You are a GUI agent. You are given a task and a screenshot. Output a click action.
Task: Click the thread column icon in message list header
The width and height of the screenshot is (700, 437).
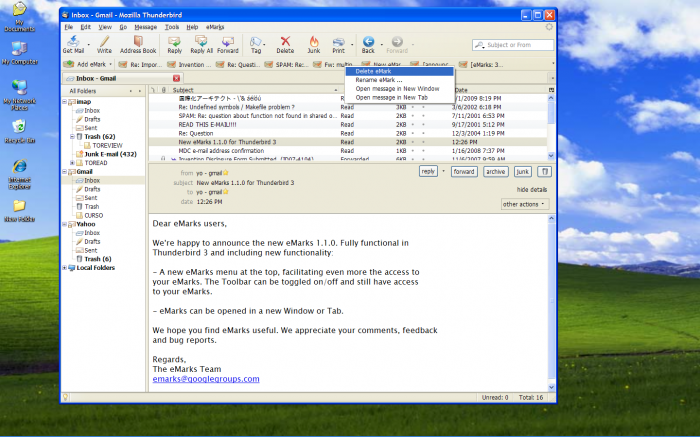click(153, 90)
